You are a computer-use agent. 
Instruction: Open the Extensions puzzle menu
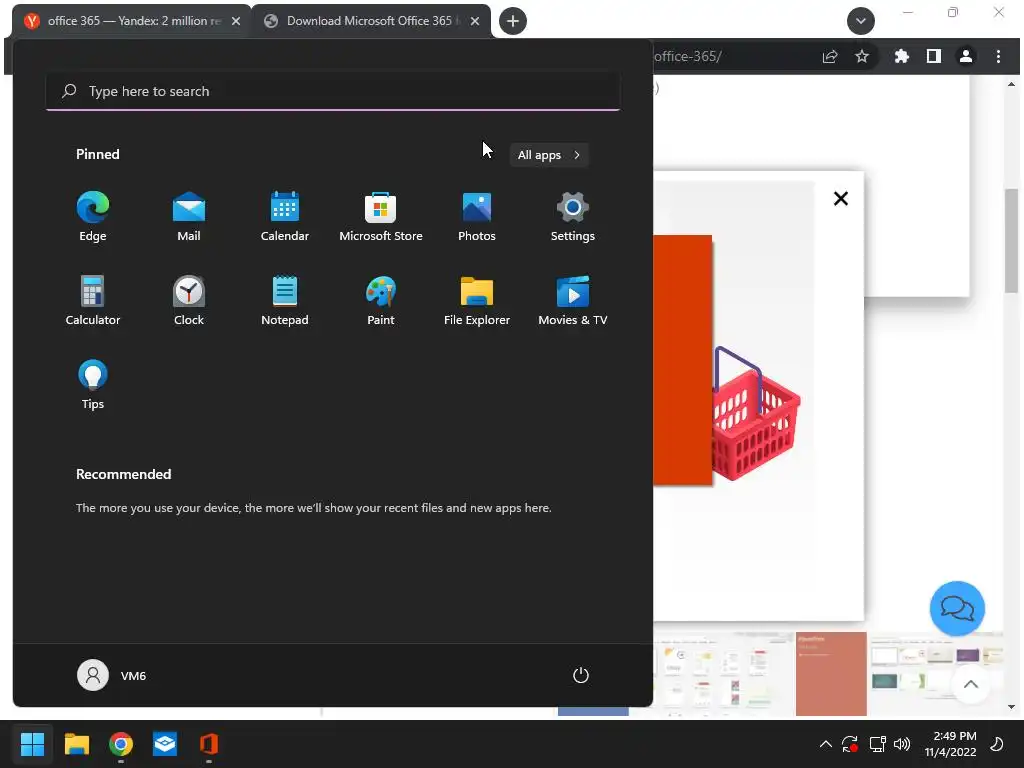tap(901, 57)
